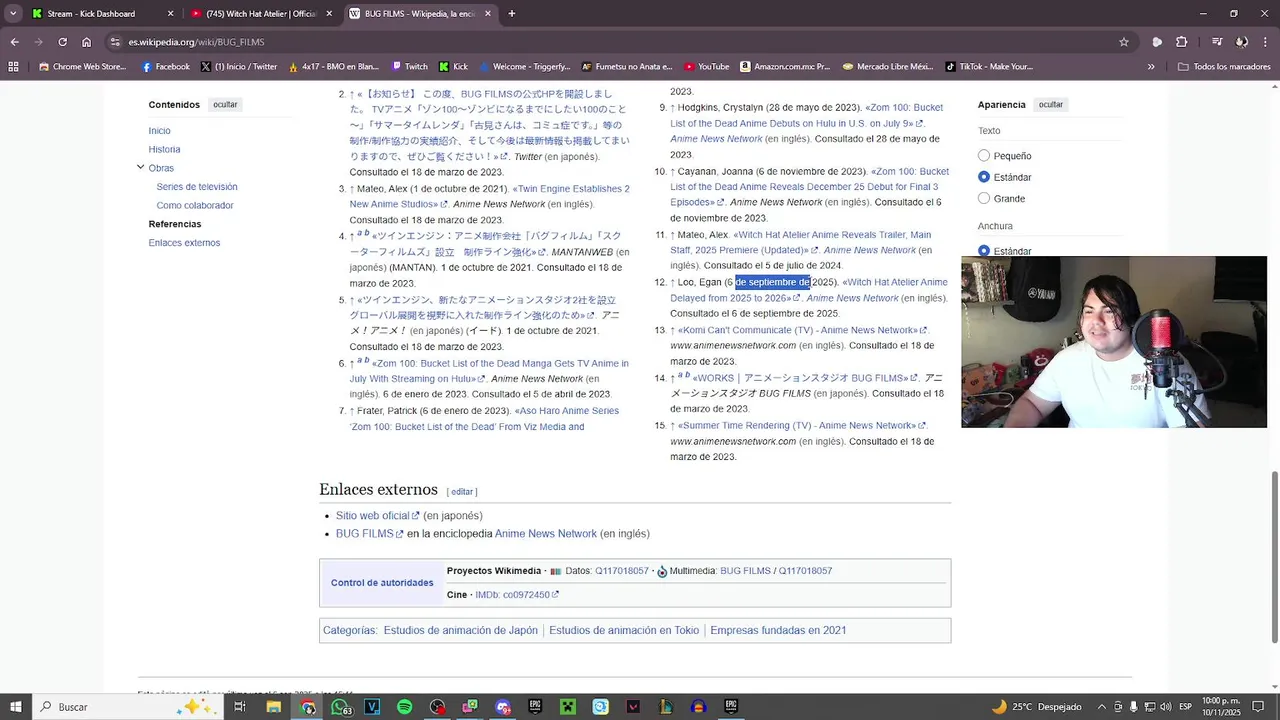Open the Anime News Network encyclopedia link
Image resolution: width=1280 pixels, height=720 pixels.
click(545, 534)
